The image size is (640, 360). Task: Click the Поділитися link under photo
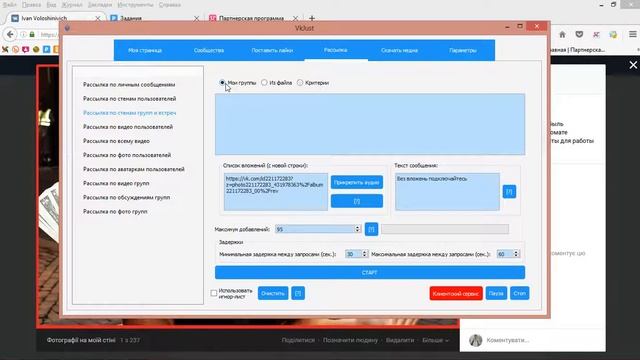(298, 340)
